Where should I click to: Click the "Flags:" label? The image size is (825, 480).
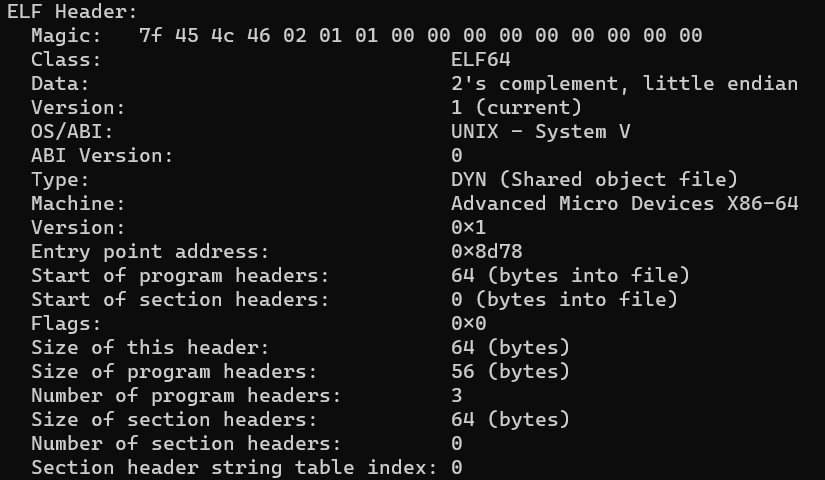pyautogui.click(x=66, y=324)
